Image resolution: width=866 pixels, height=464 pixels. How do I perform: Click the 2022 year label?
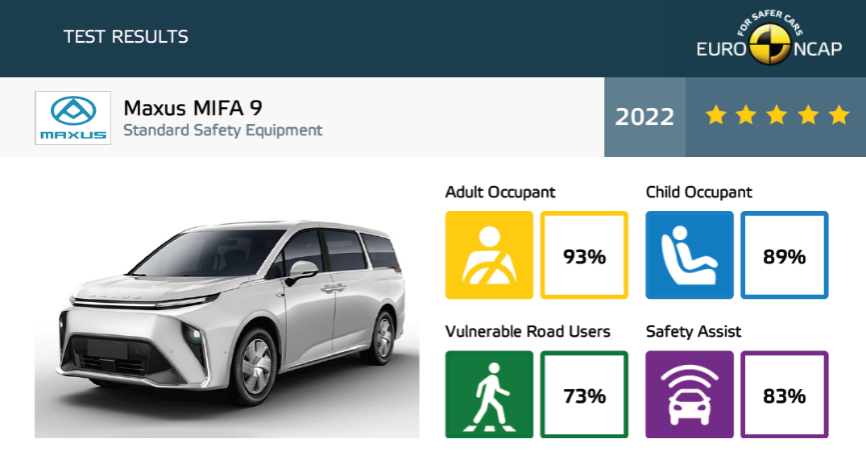[644, 117]
